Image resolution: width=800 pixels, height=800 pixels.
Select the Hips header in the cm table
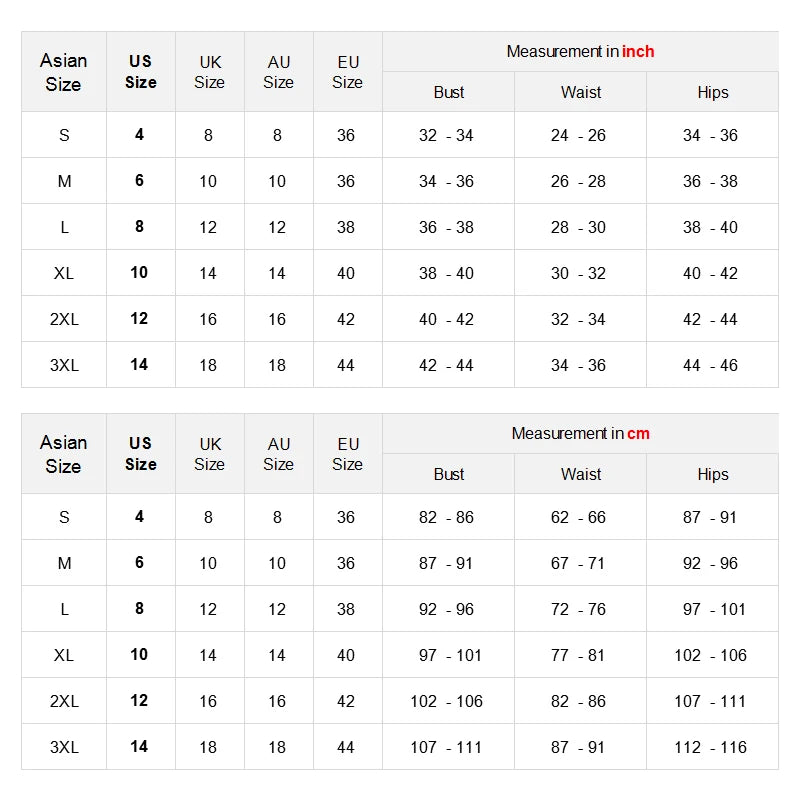[713, 474]
